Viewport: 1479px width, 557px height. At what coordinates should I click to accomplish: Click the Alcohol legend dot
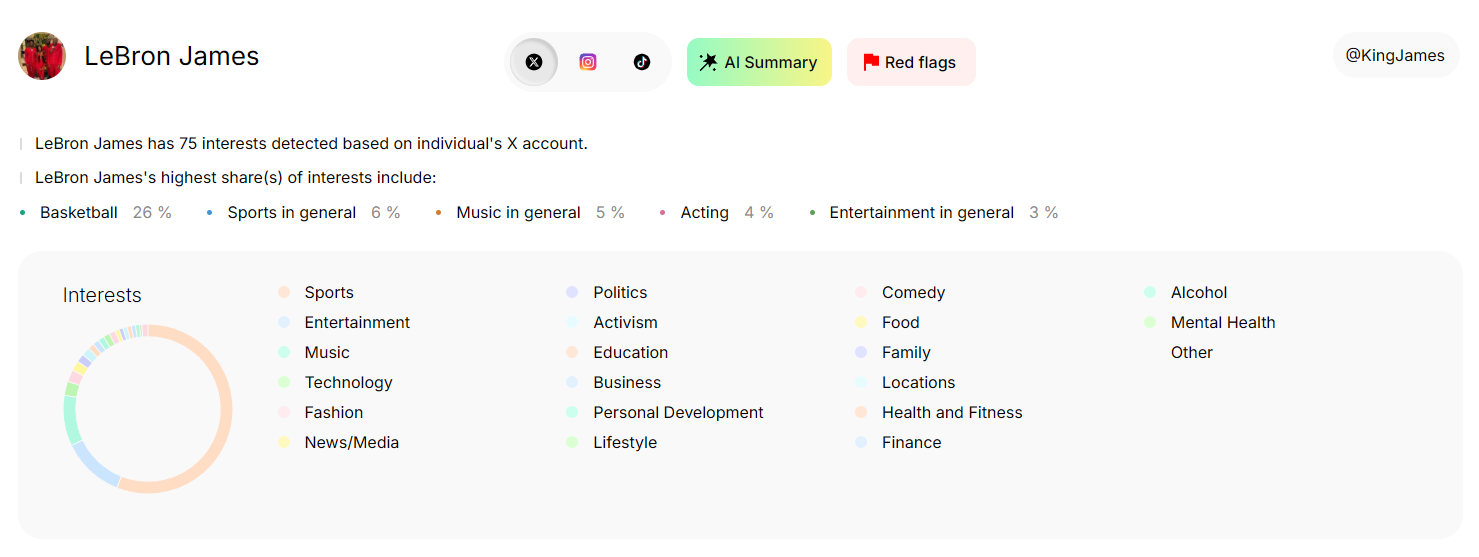click(1150, 292)
